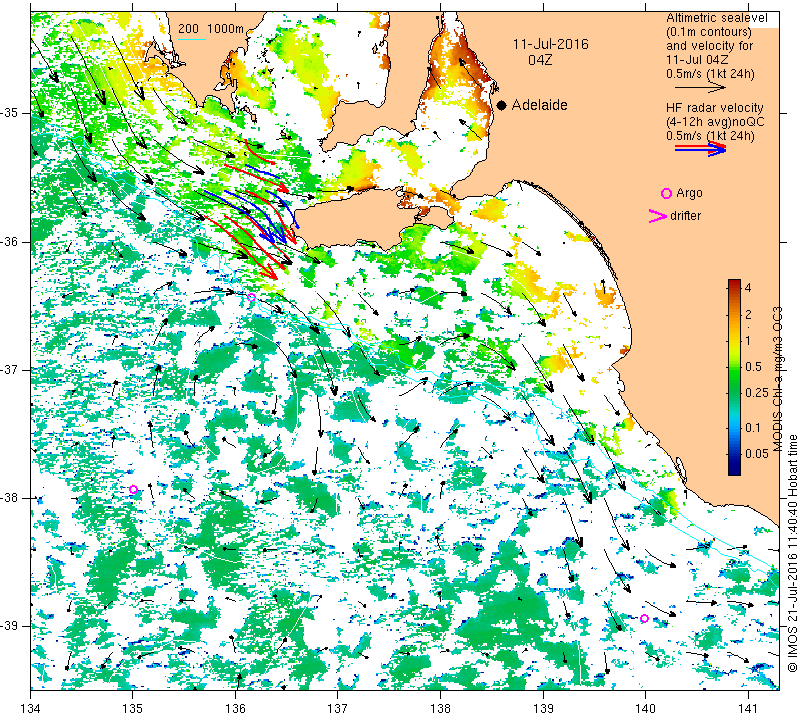This screenshot has width=800, height=720.
Task: Click the "and velocity for" legend line
Action: (710, 46)
